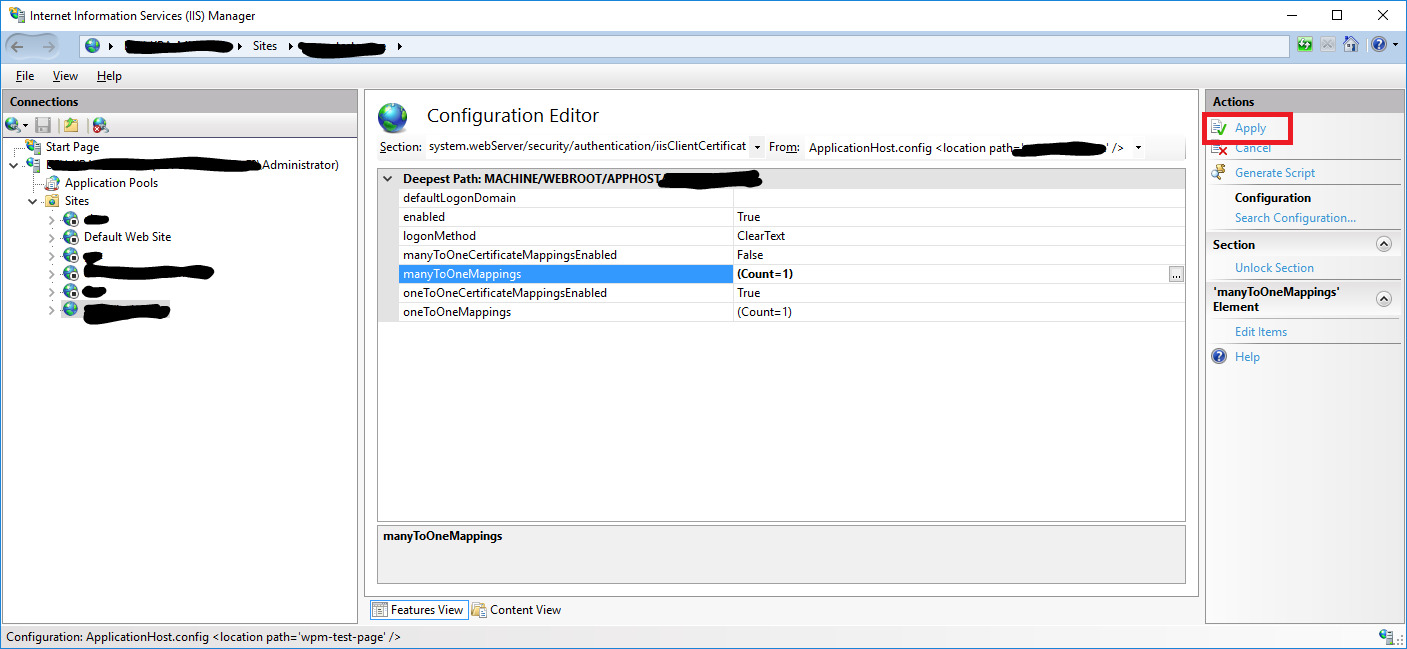The width and height of the screenshot is (1407, 649).
Task: Select Default Web Site tree item
Action: click(x=127, y=237)
